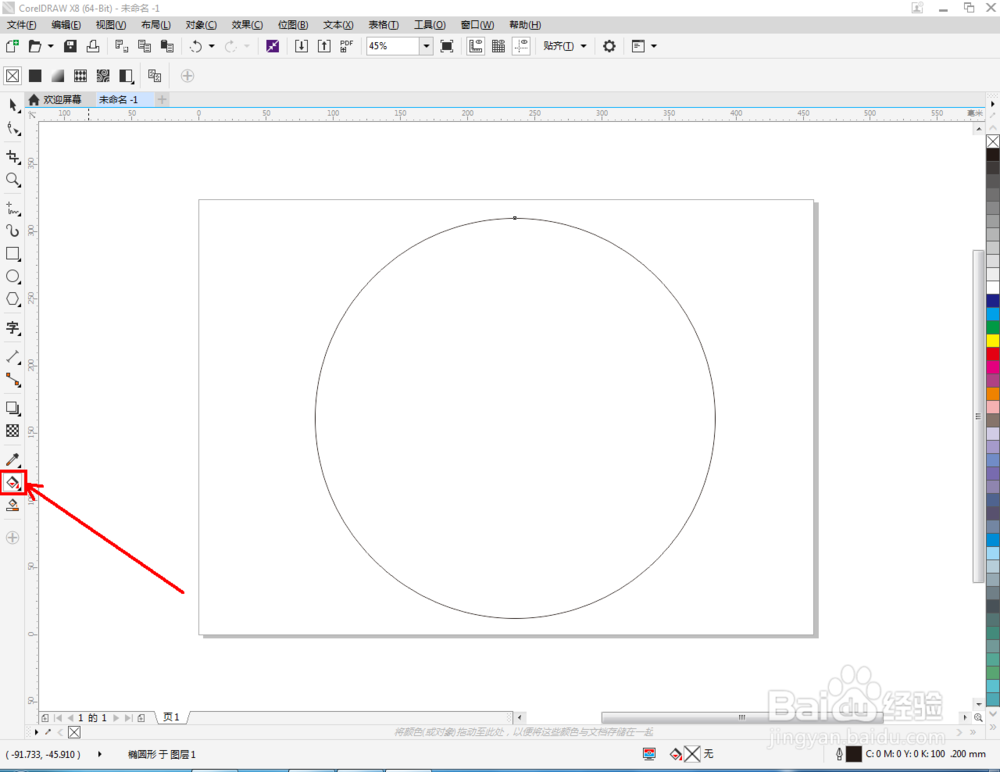Expand document palette options arrow
Viewport: 1000px width, 772px height.
coord(36,732)
